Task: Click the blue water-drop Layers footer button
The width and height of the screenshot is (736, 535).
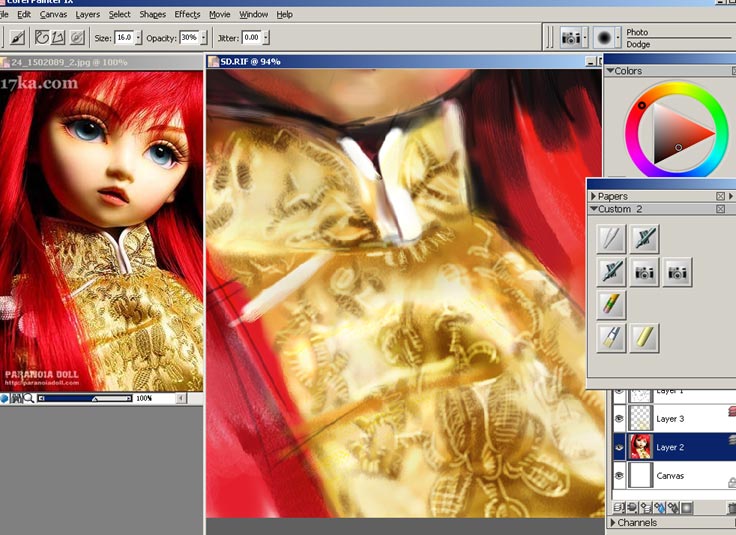Action: (659, 507)
